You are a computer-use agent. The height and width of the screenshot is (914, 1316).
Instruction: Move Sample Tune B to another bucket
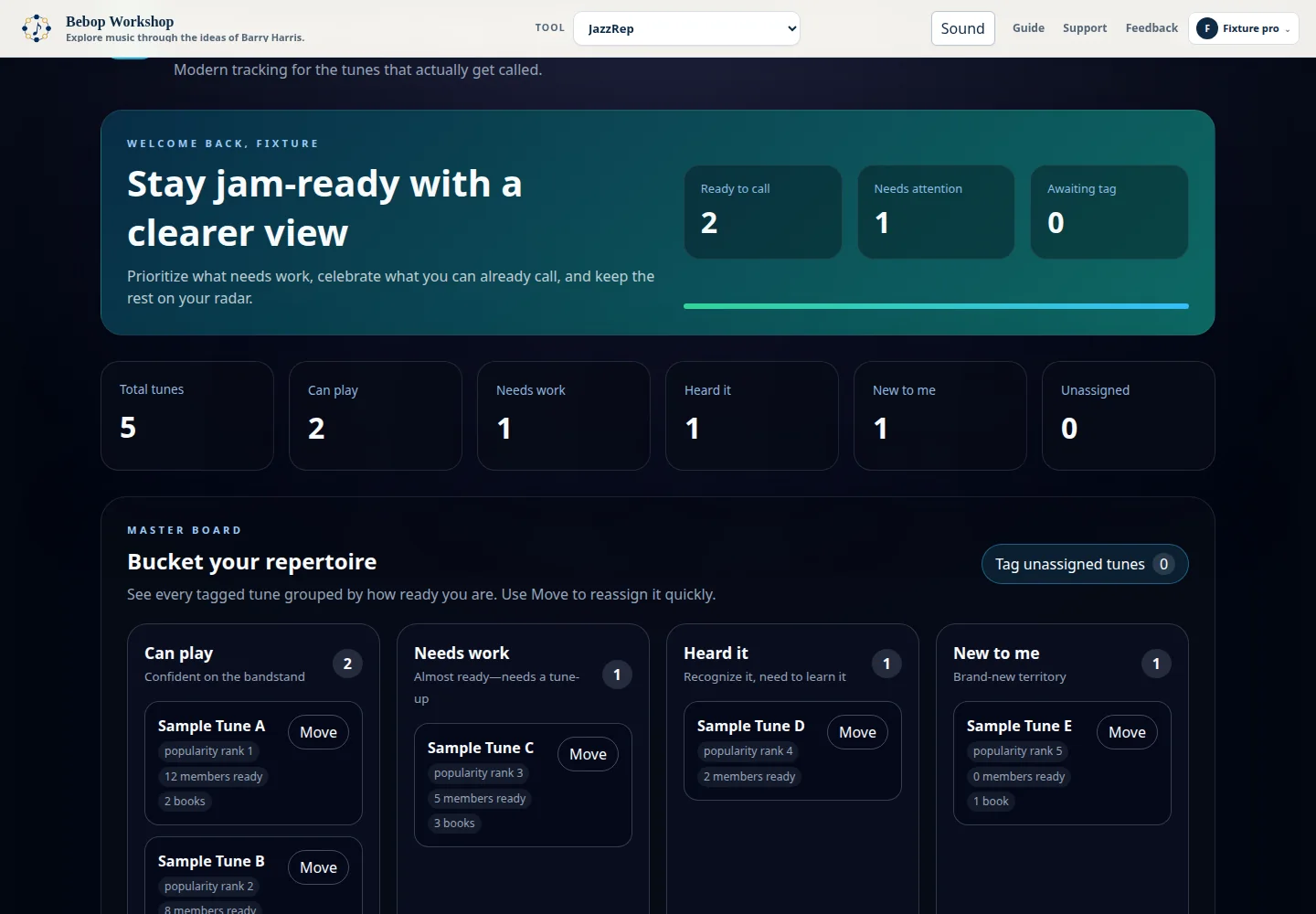[x=318, y=867]
